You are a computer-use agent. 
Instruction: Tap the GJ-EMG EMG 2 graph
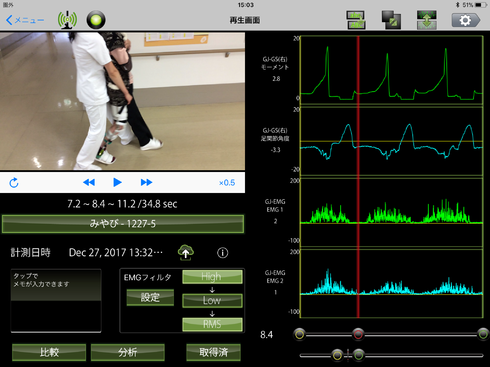point(392,283)
